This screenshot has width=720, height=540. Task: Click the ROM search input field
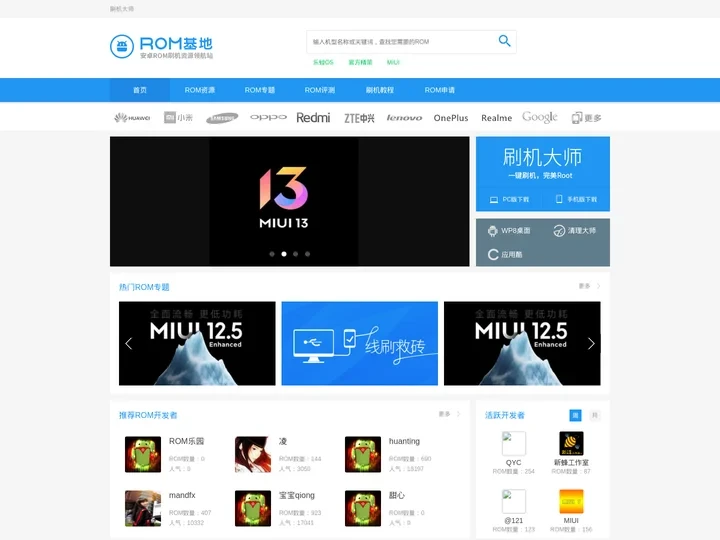(x=400, y=42)
